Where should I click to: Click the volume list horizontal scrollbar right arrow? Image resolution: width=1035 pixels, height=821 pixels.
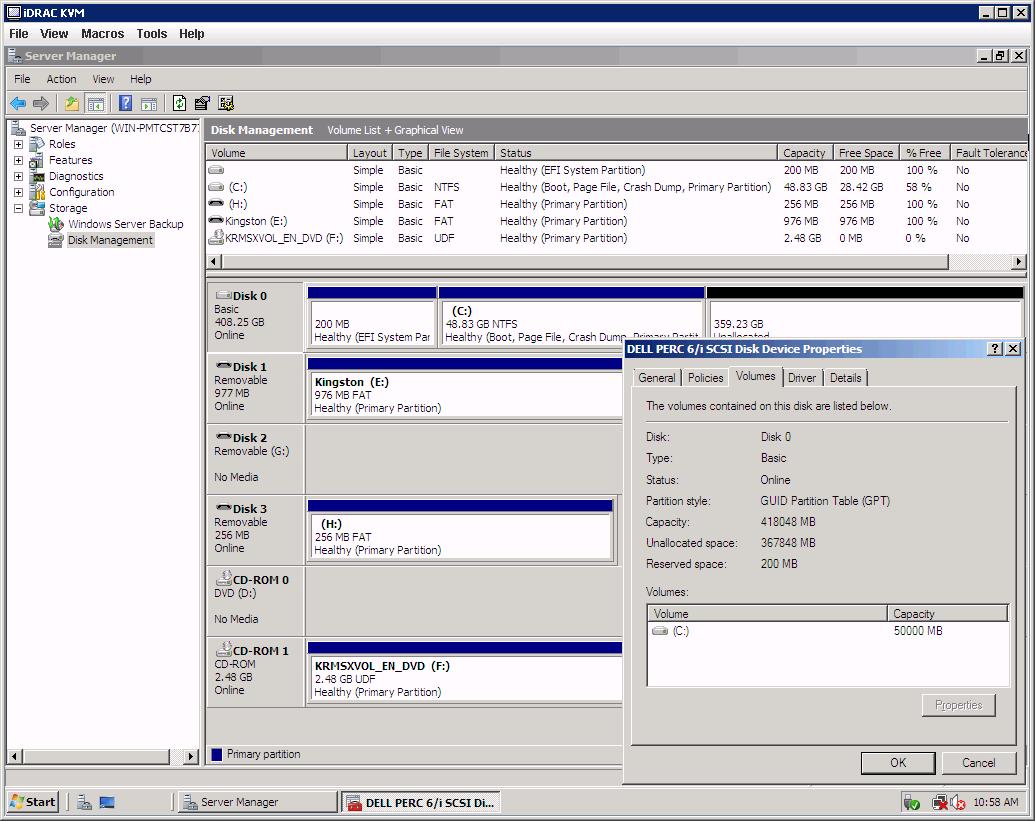tap(1018, 261)
